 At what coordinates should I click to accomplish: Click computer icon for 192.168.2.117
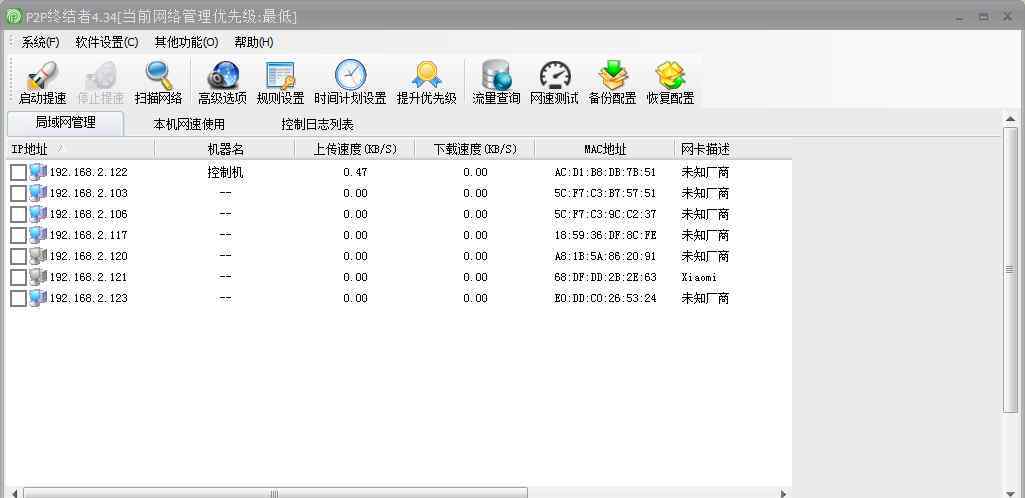38,235
